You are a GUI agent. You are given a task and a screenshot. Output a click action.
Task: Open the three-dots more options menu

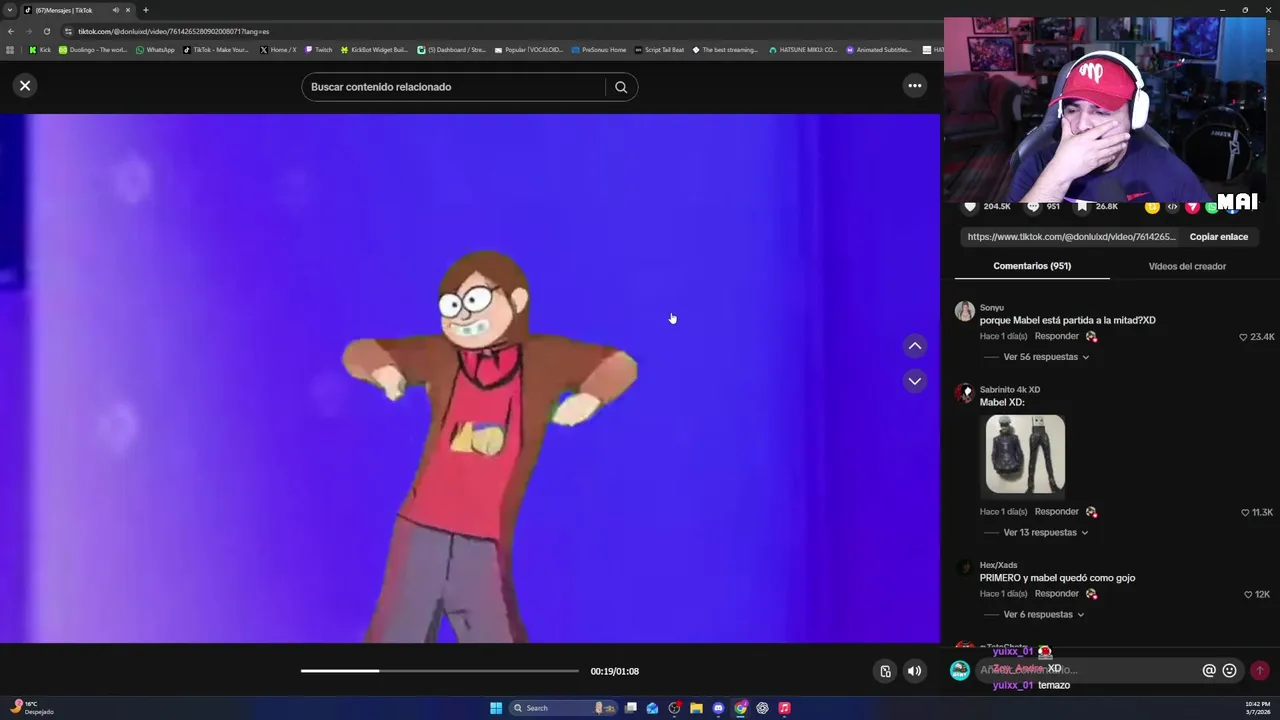pos(914,86)
